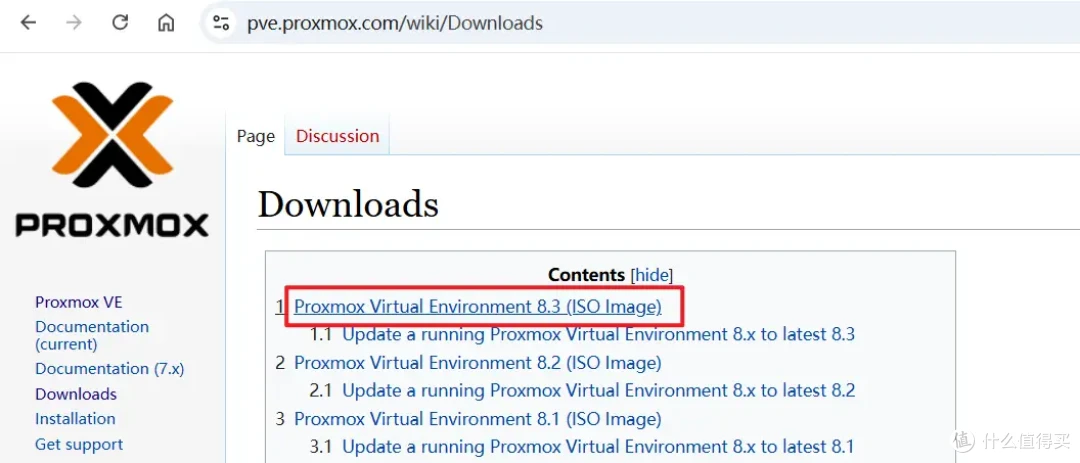Image resolution: width=1080 pixels, height=463 pixels.
Task: Open Update to latest 8.2 section link
Action: point(598,391)
